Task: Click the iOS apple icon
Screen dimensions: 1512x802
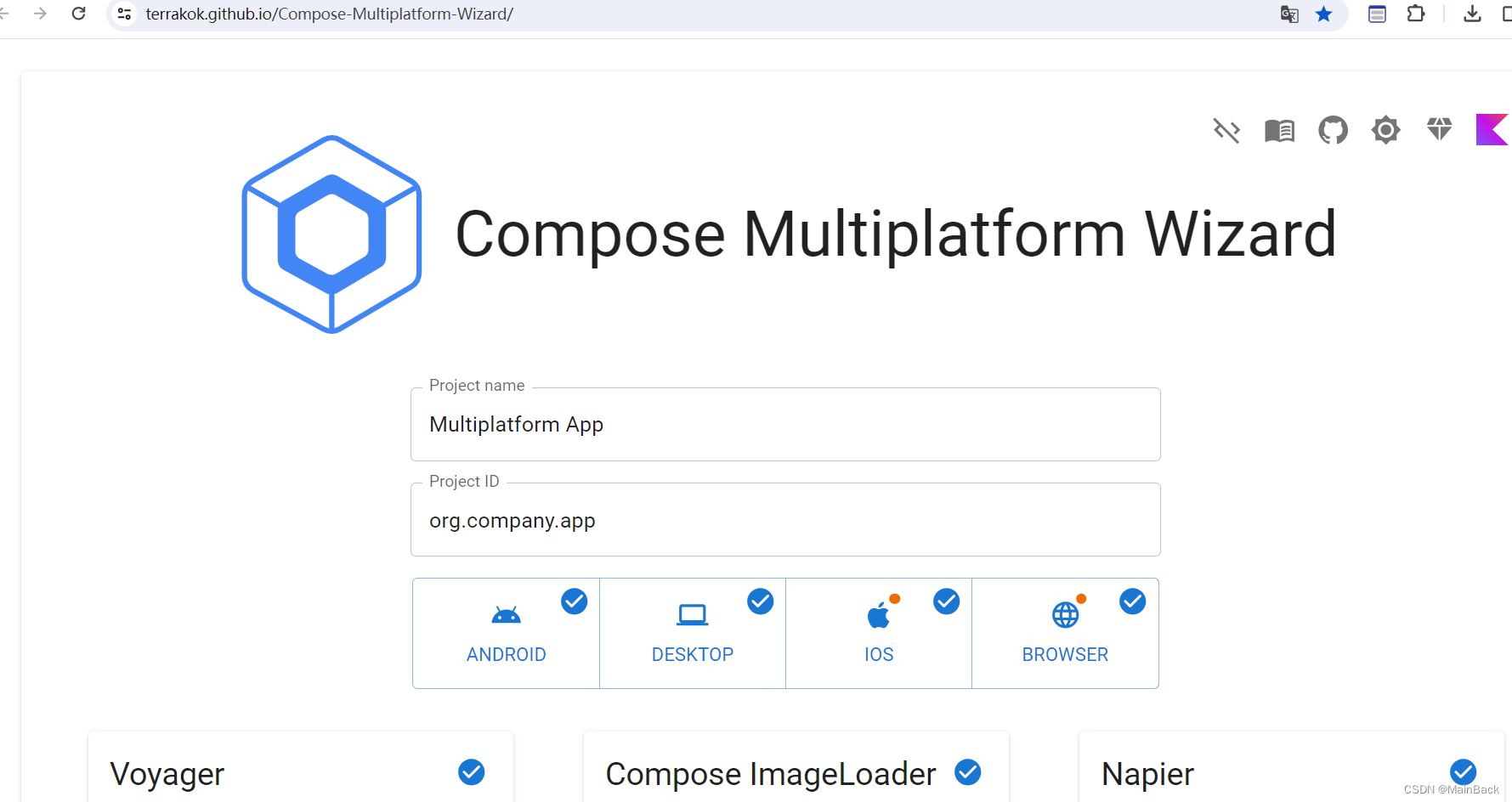Action: [x=879, y=614]
